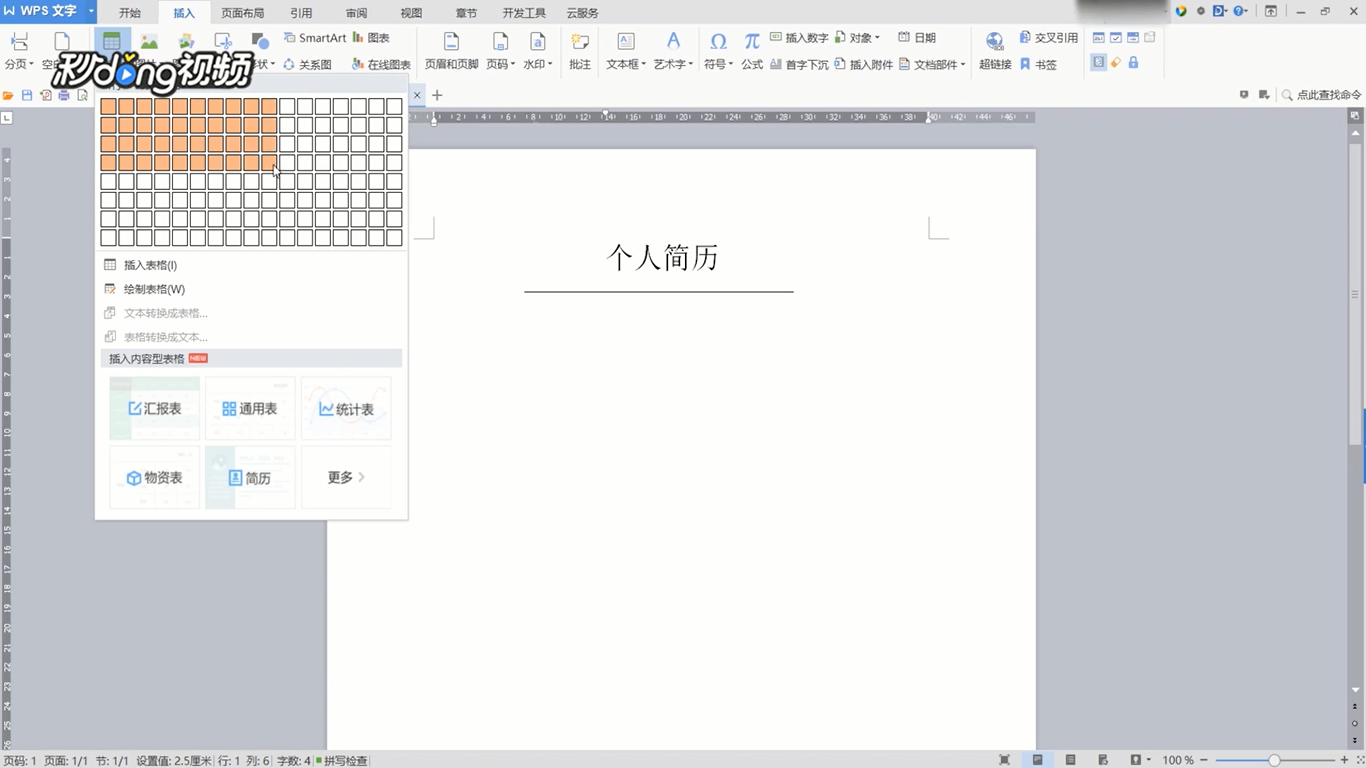Screen dimensions: 1366x768
Task: Click the zoom in plus button
Action: point(1344,760)
